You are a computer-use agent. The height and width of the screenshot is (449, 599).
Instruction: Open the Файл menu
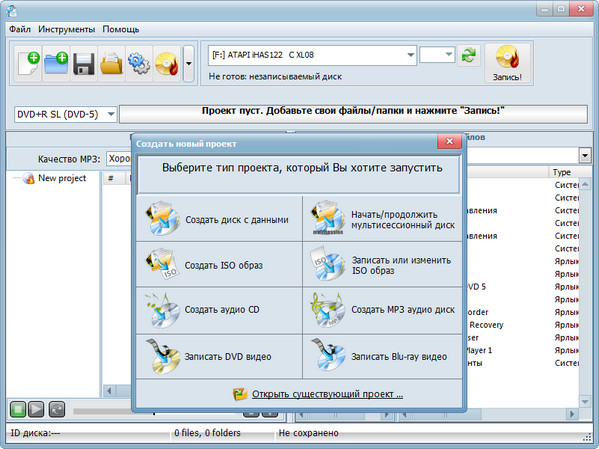[x=20, y=29]
